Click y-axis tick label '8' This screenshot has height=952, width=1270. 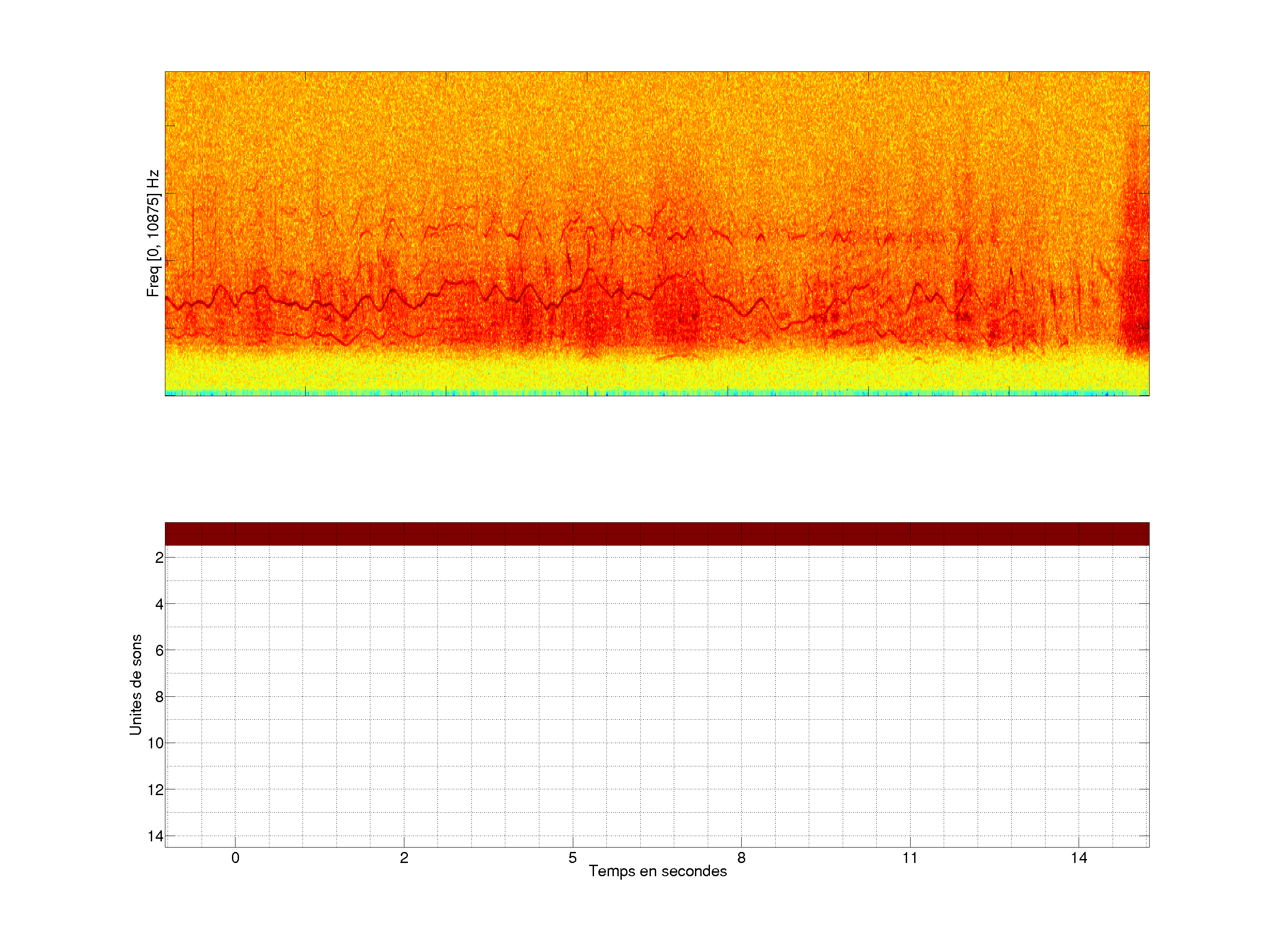[x=159, y=697]
